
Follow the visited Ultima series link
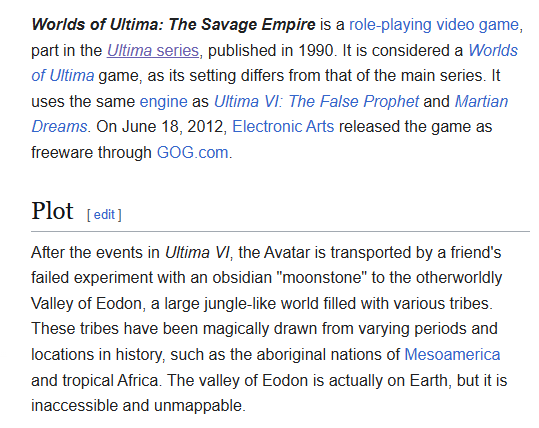153,51
